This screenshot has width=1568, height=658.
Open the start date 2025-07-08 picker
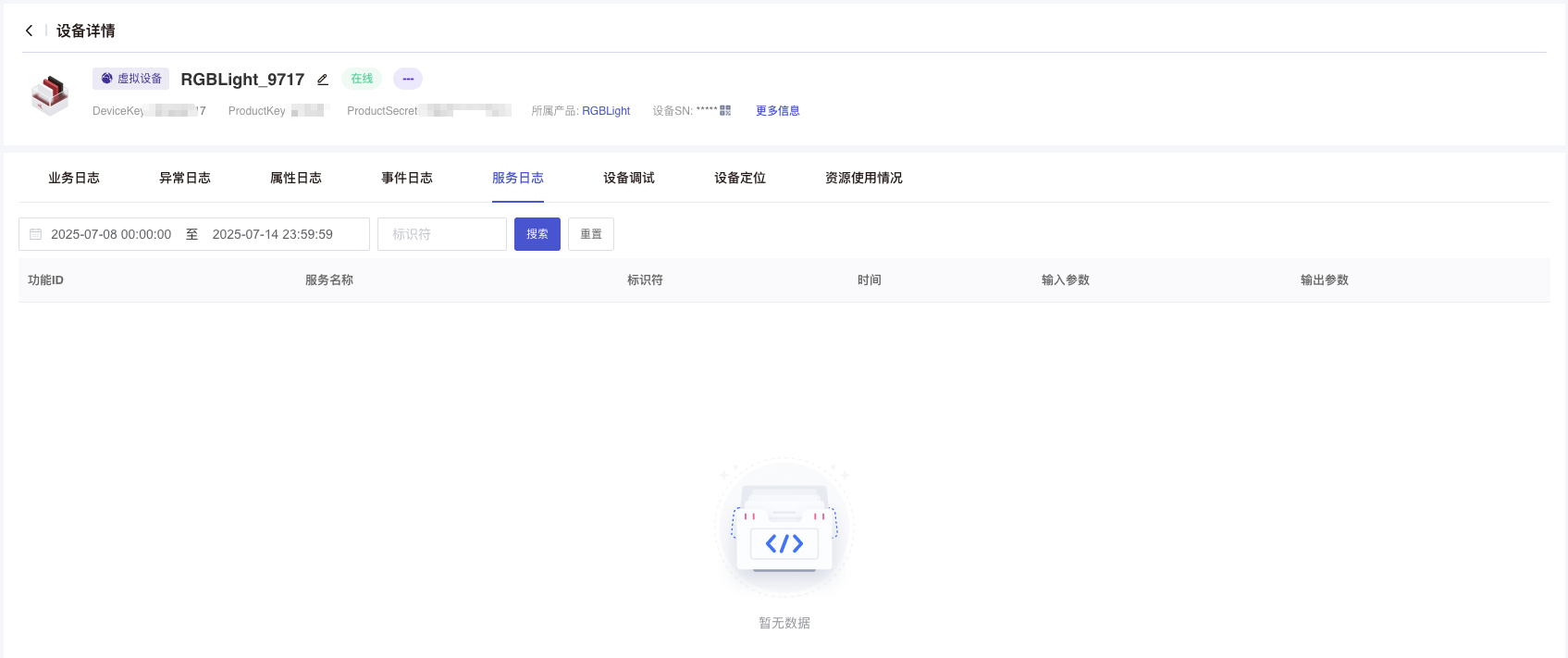pyautogui.click(x=111, y=234)
